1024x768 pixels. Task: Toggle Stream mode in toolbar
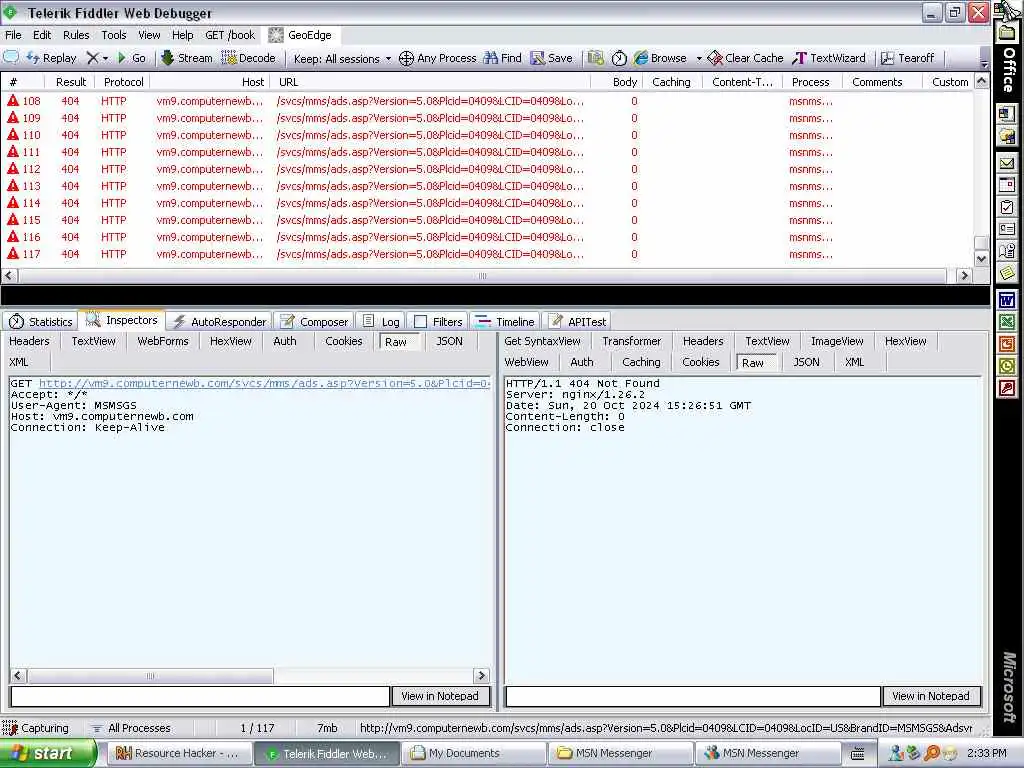[187, 58]
